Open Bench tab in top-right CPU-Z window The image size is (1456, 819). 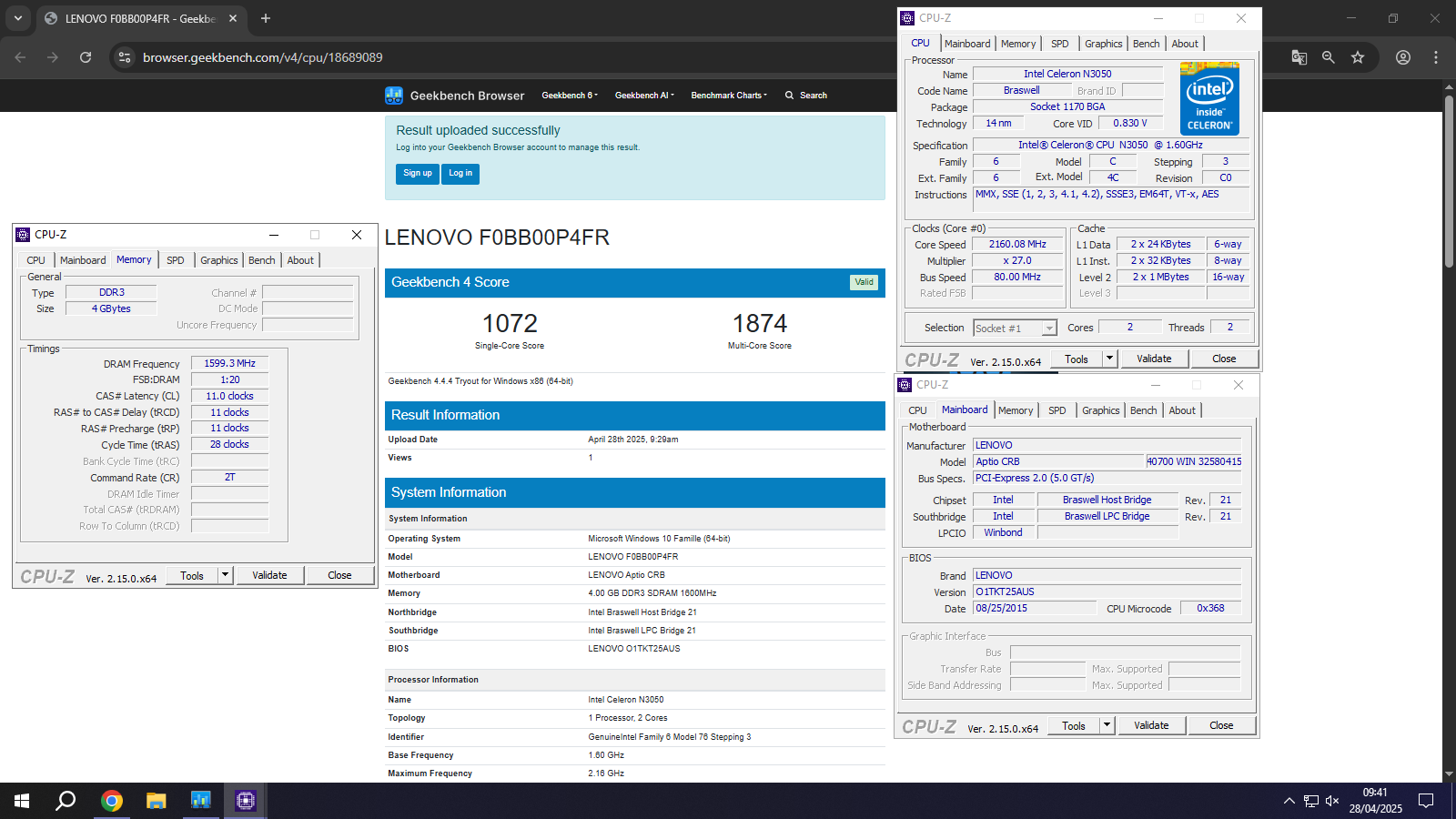[x=1147, y=44]
